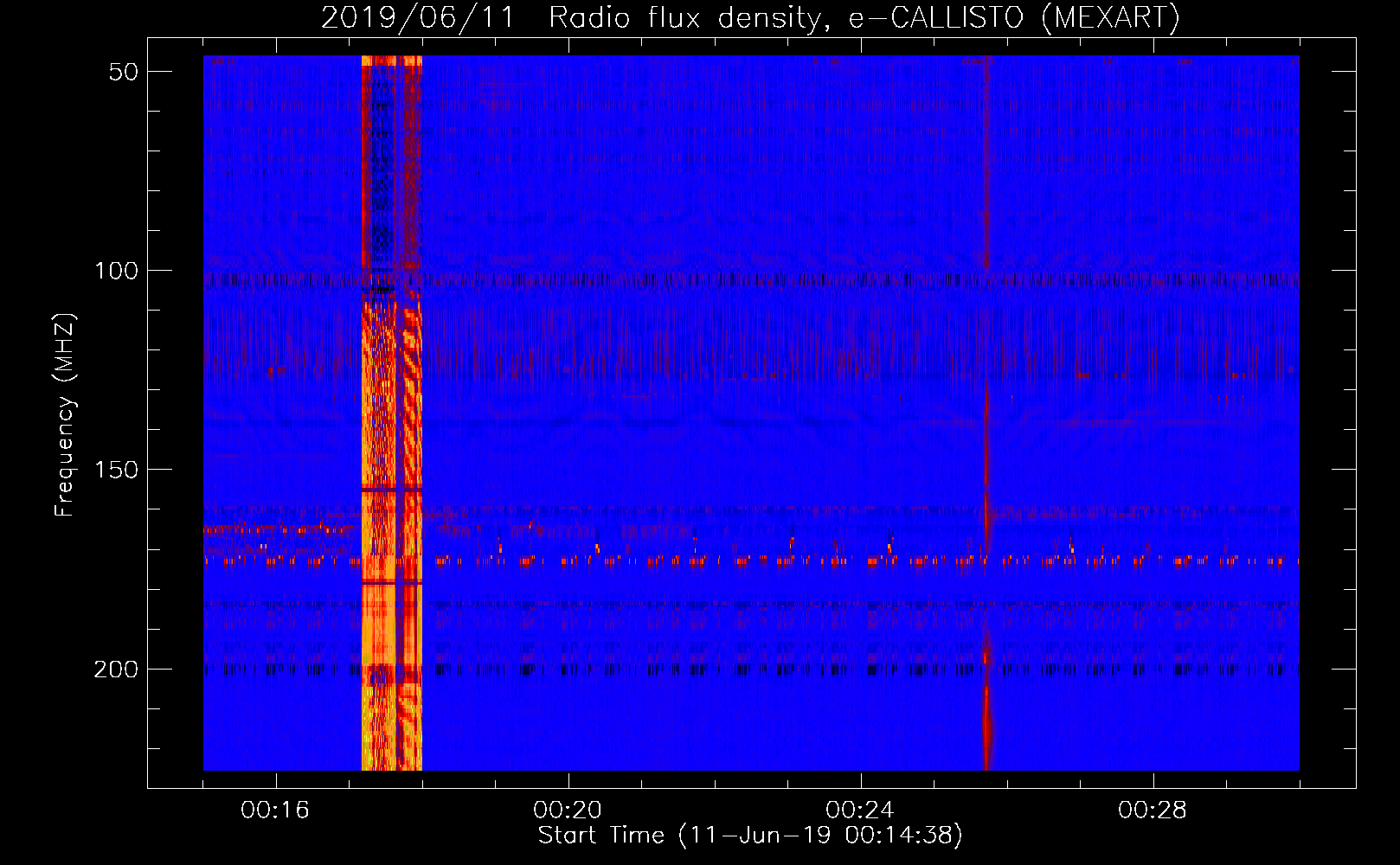The image size is (1400, 865).
Task: Click the narrow red vertical burst in the spectrogram
Action: pyautogui.click(x=986, y=413)
